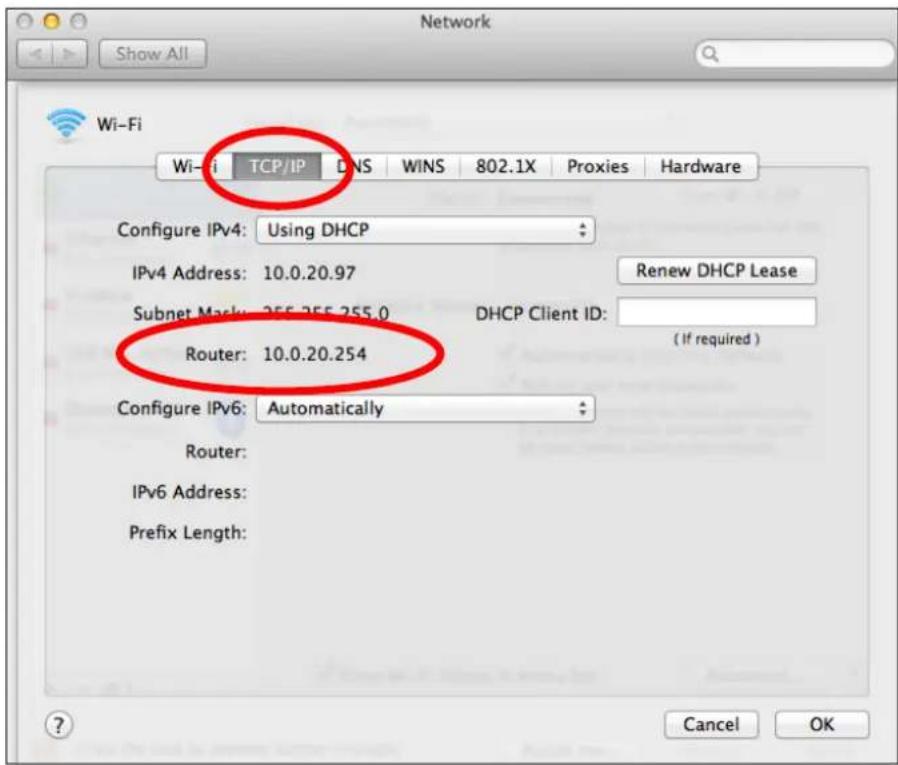The height and width of the screenshot is (765, 898).
Task: Minimize the Network window with yellow button
Action: click(x=52, y=22)
